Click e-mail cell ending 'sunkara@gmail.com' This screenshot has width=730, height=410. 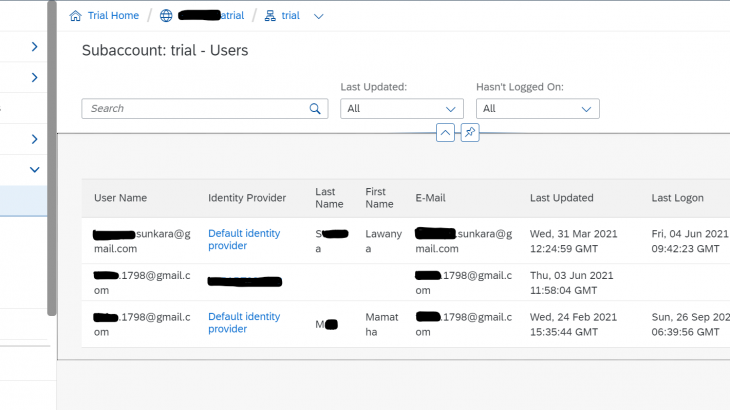pyautogui.click(x=464, y=241)
